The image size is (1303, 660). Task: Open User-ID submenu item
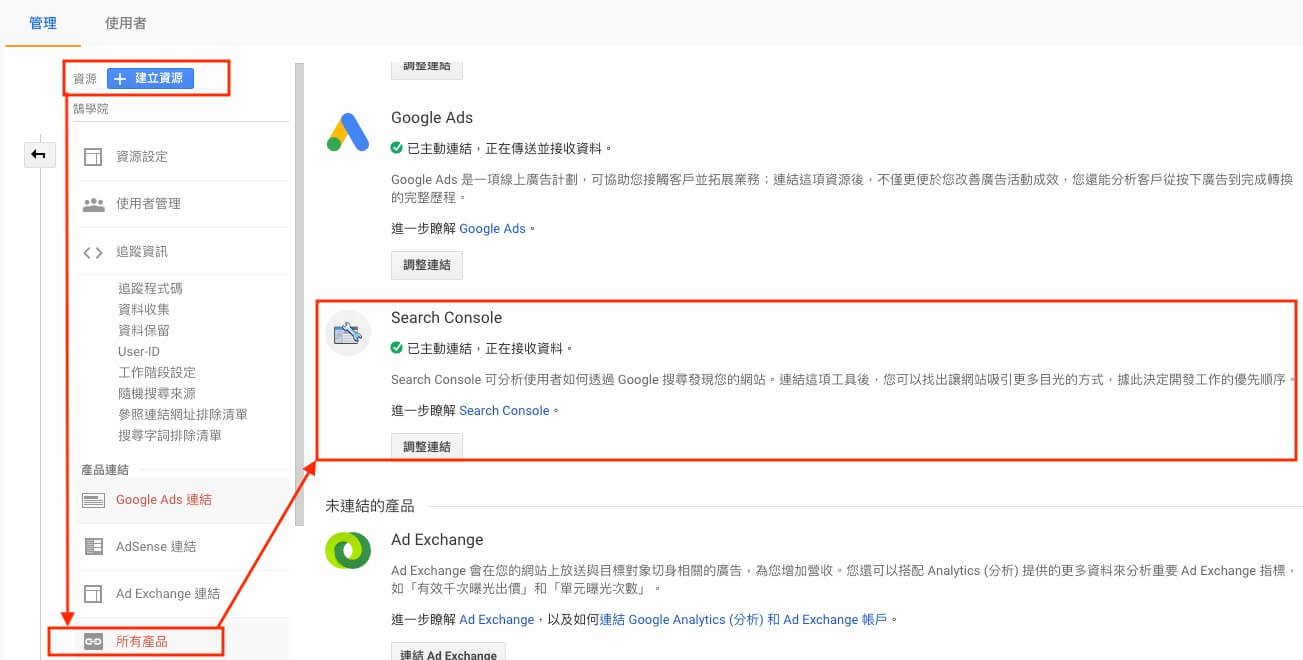click(139, 351)
